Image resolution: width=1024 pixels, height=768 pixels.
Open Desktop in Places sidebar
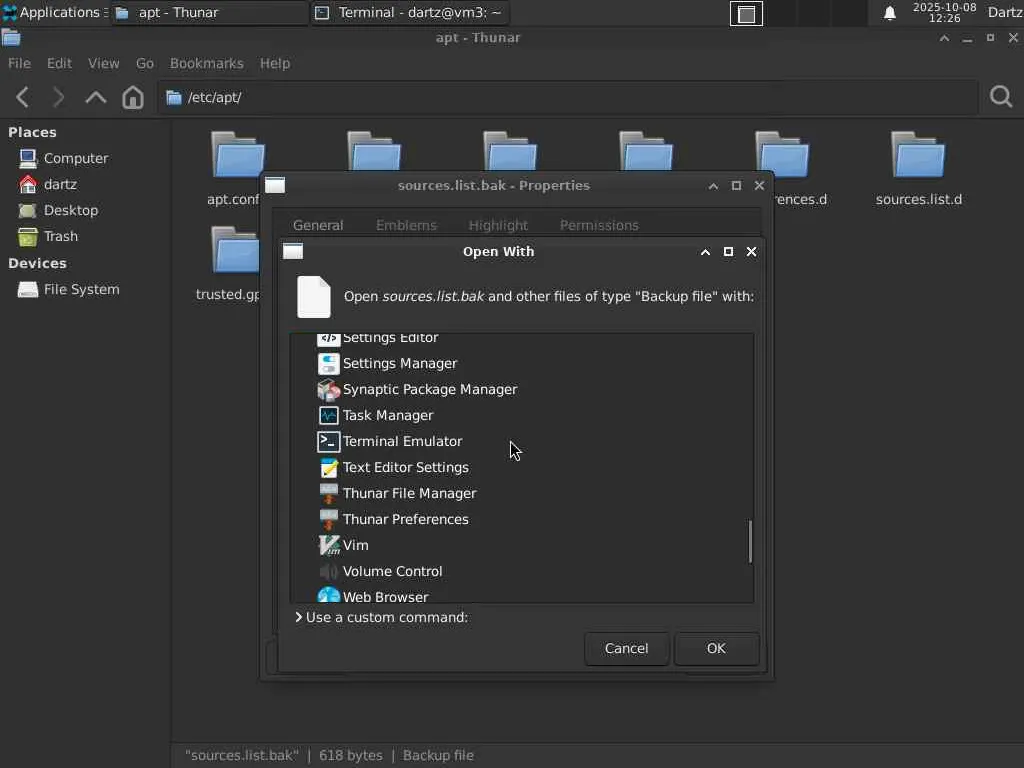58,211
